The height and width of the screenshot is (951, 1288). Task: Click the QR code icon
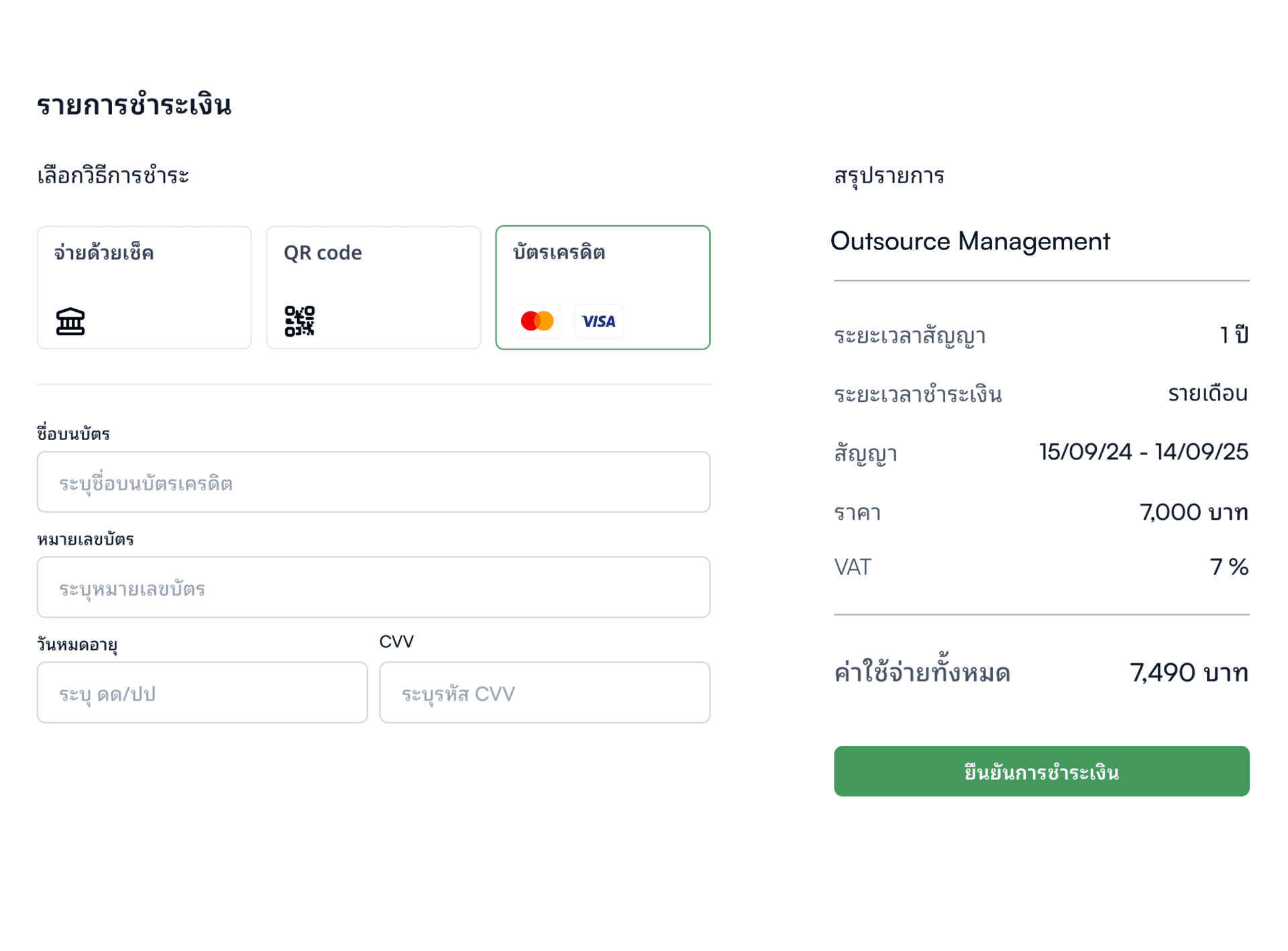click(299, 321)
